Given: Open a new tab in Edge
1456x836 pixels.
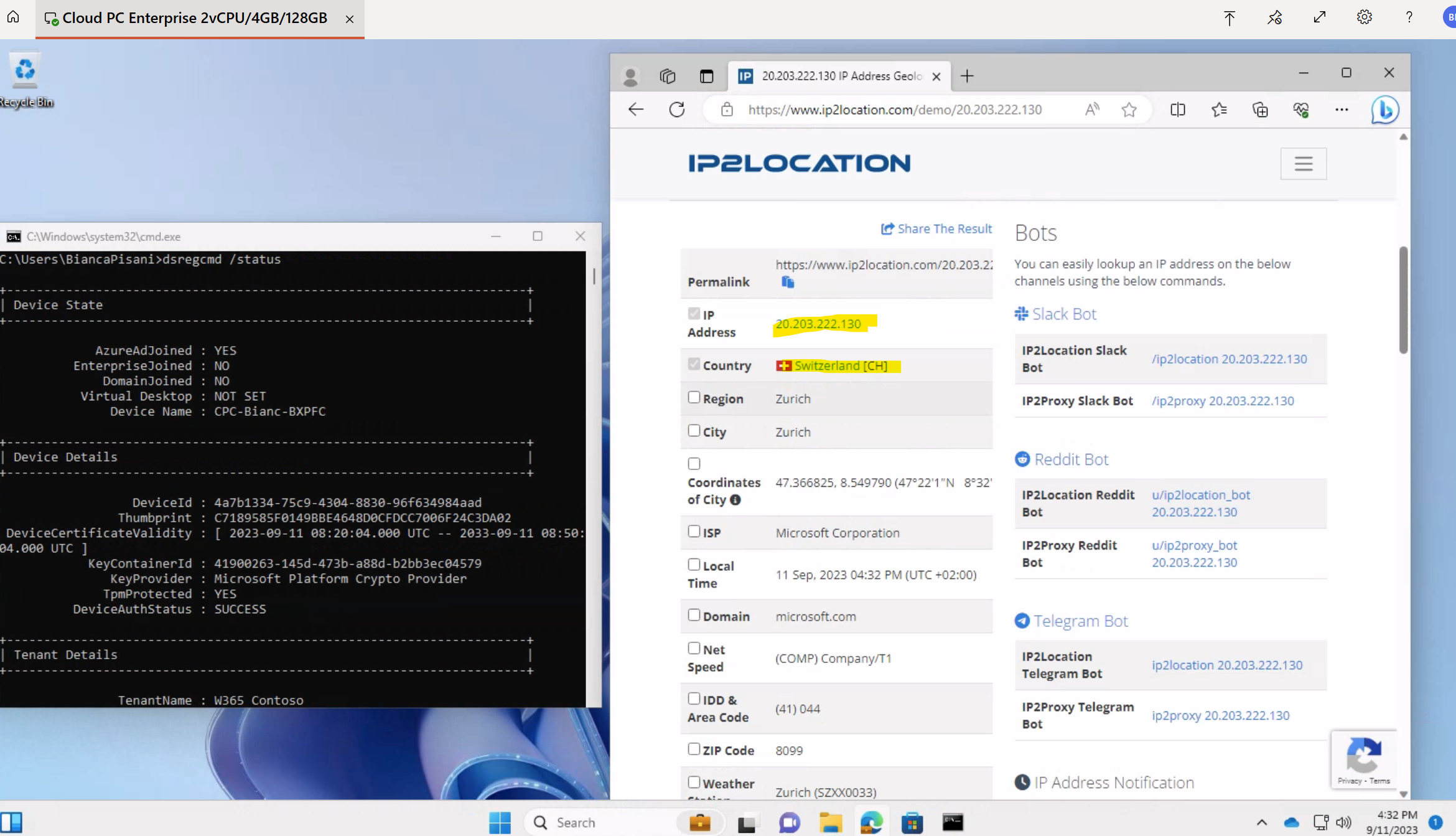Looking at the screenshot, I should [966, 76].
